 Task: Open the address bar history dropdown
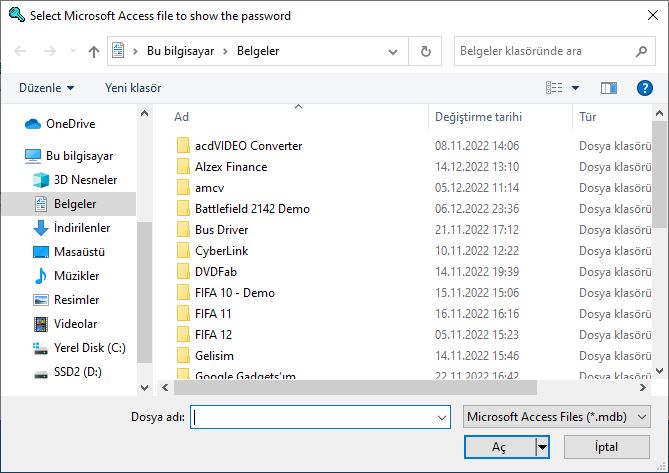click(x=393, y=52)
